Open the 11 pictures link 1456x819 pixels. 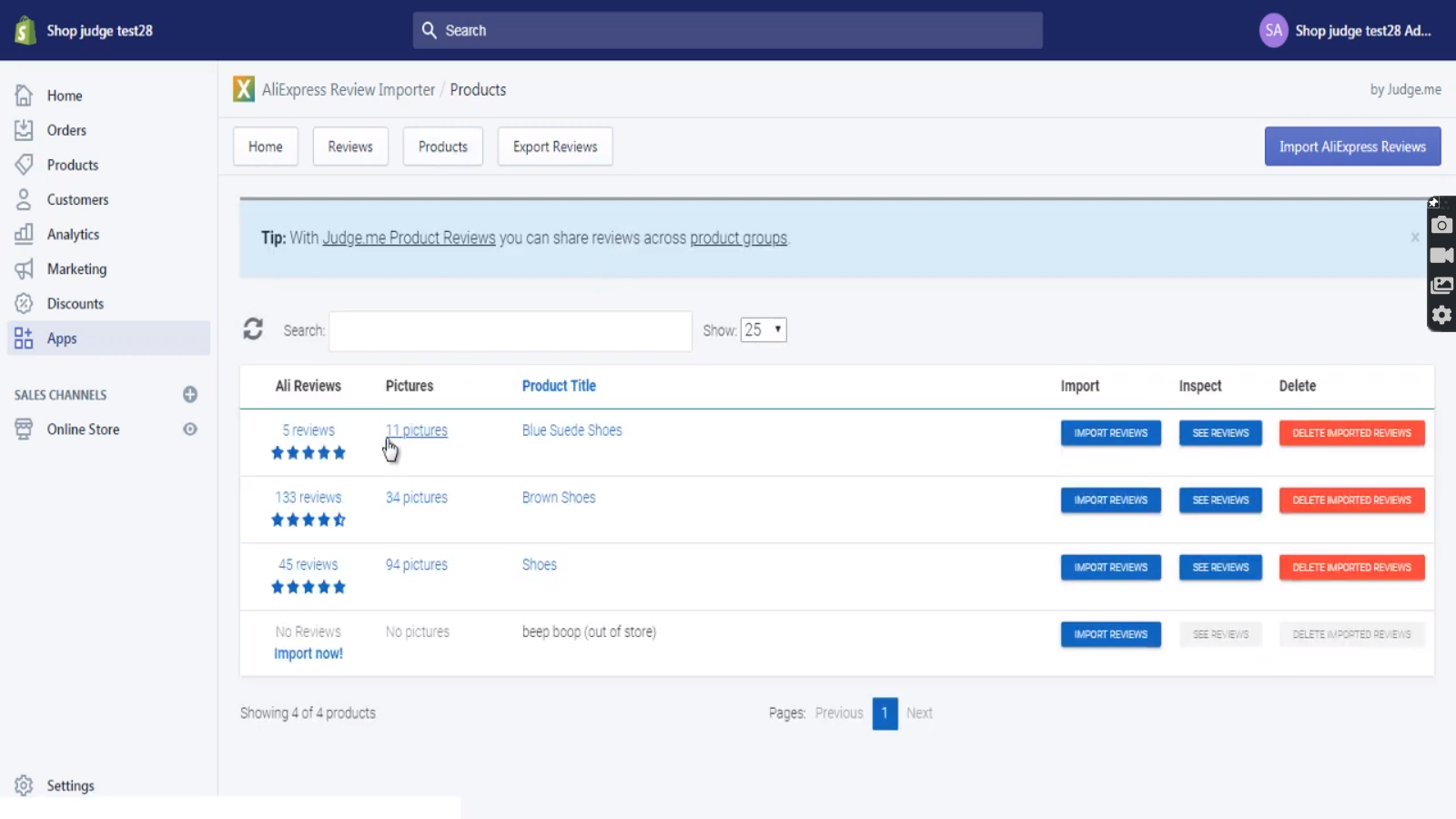(417, 430)
